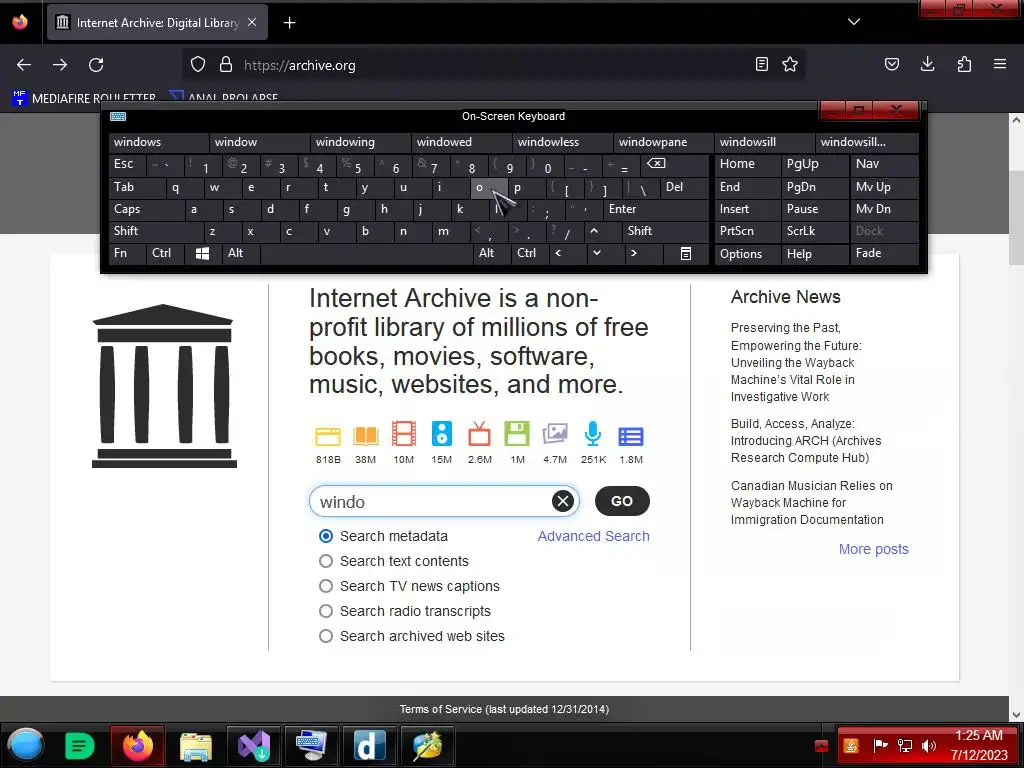Select Search text contents radio button
This screenshot has height=768, width=1024.
point(326,561)
